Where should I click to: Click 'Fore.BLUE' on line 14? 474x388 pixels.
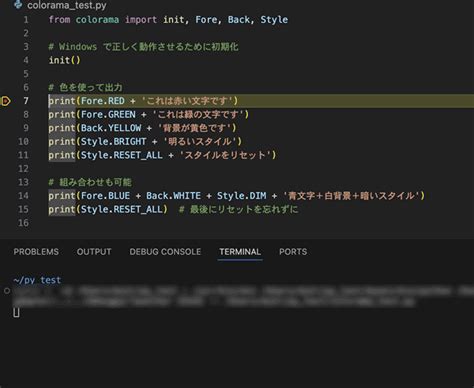click(x=105, y=196)
